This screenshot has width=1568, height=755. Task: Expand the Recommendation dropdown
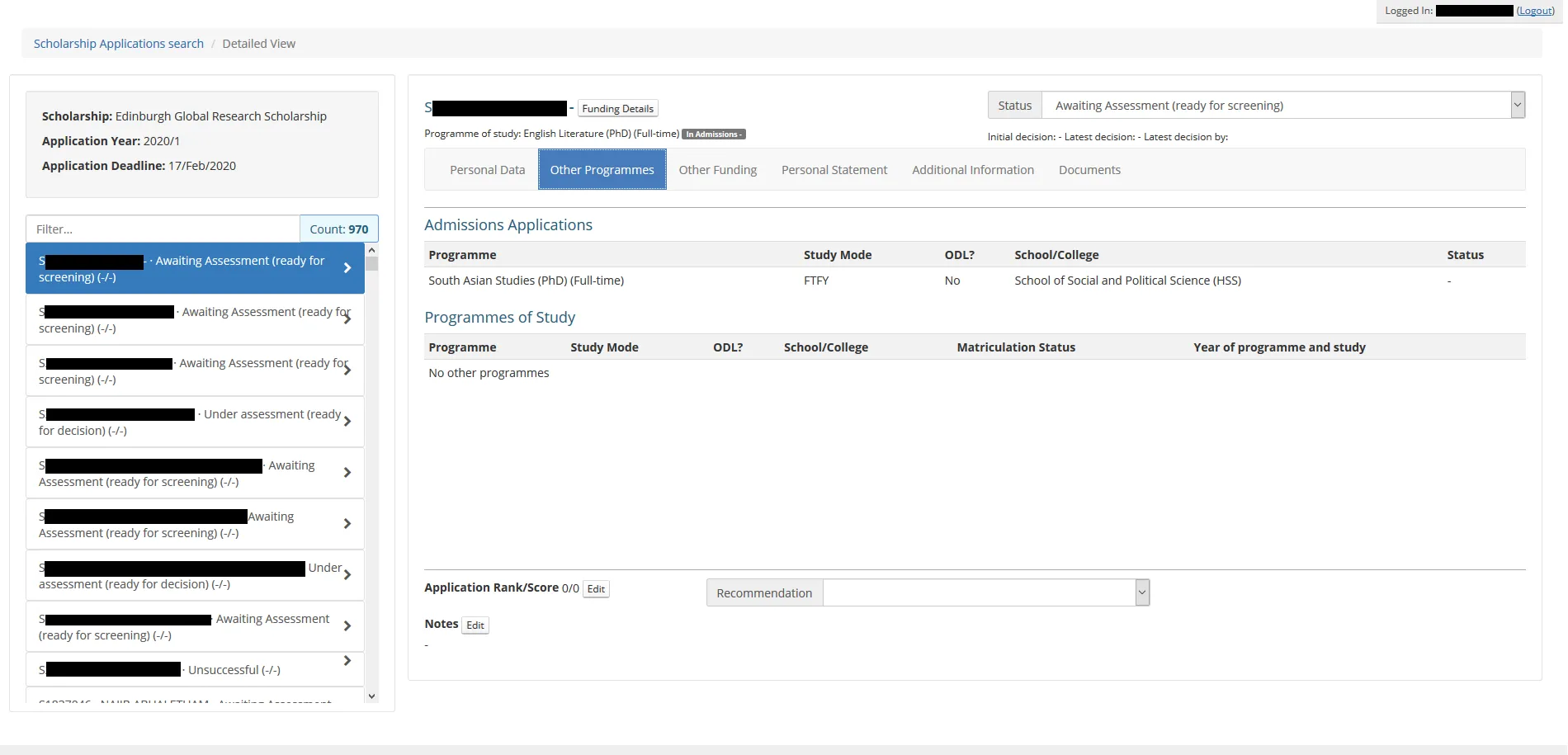[x=1142, y=592]
